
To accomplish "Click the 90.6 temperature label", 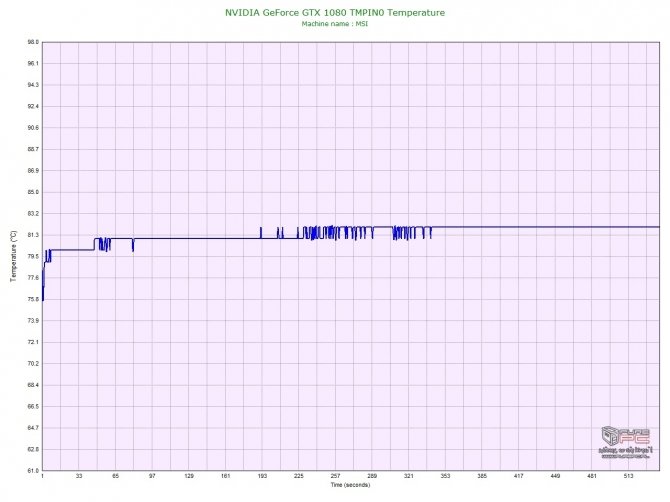I will point(33,128).
